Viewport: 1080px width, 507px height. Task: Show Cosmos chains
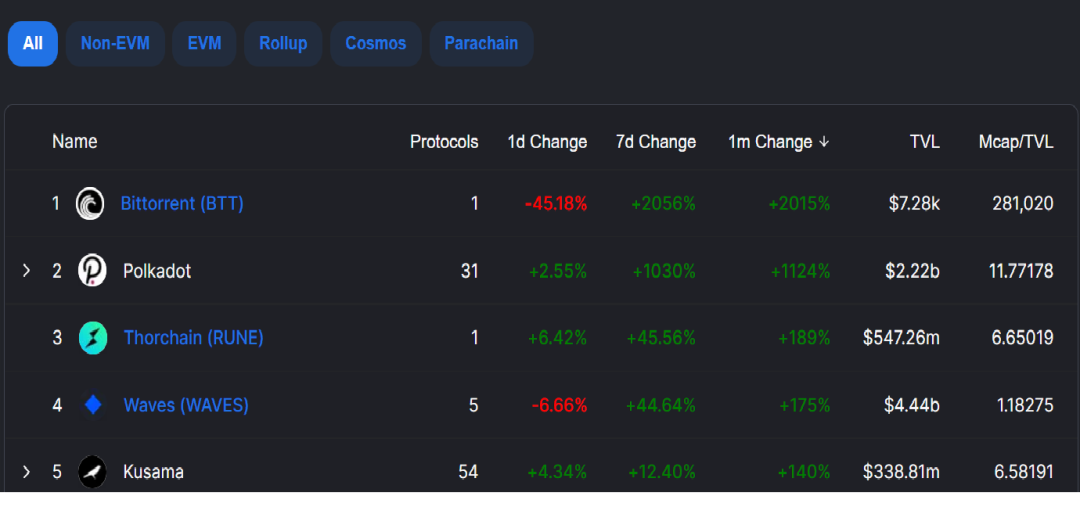375,43
